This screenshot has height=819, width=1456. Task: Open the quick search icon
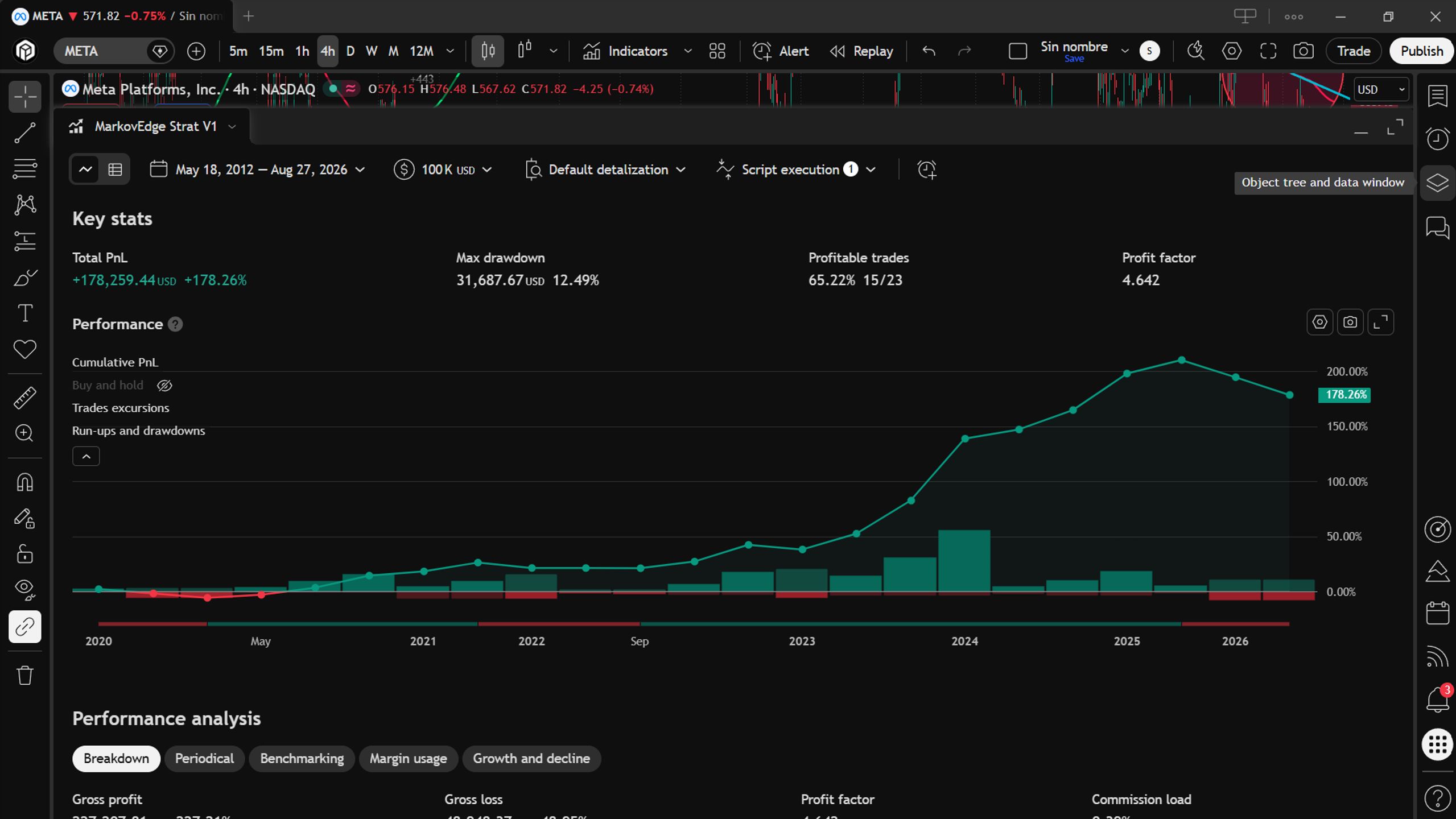click(1195, 51)
